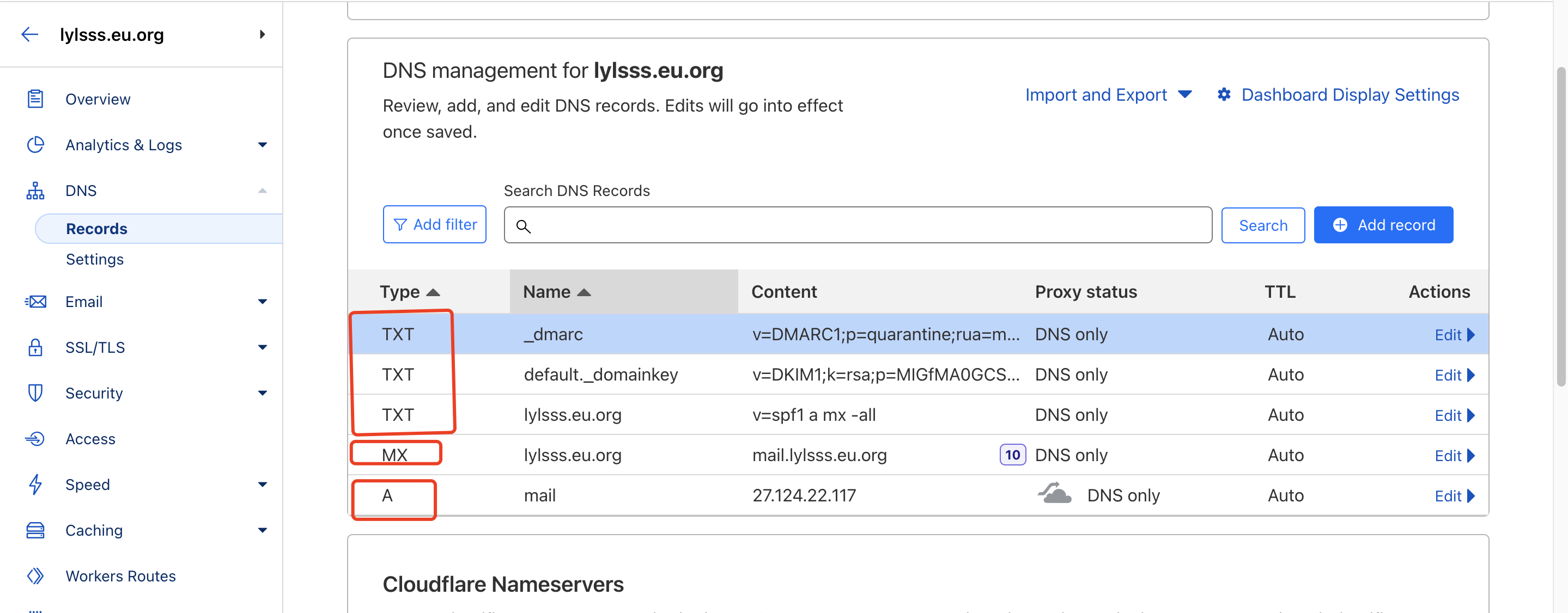
Task: Open DNS Settings in the sidebar
Action: [94, 260]
